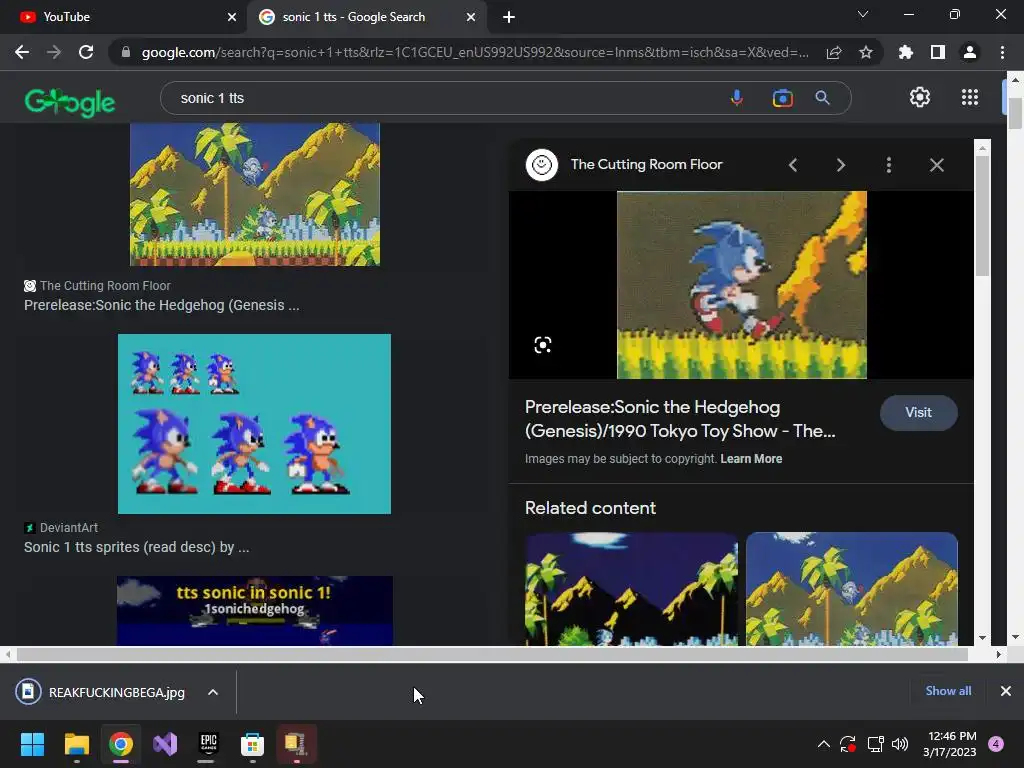The image size is (1024, 768).
Task: Bookmark this page with the star icon
Action: tap(866, 52)
